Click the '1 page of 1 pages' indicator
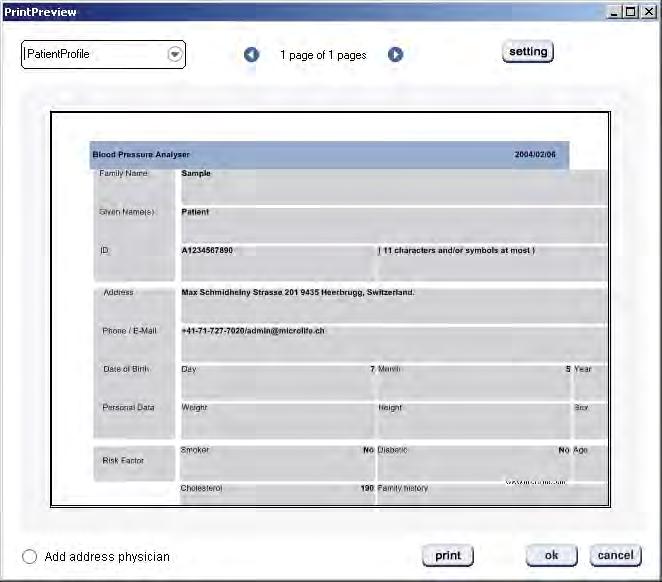 (323, 55)
